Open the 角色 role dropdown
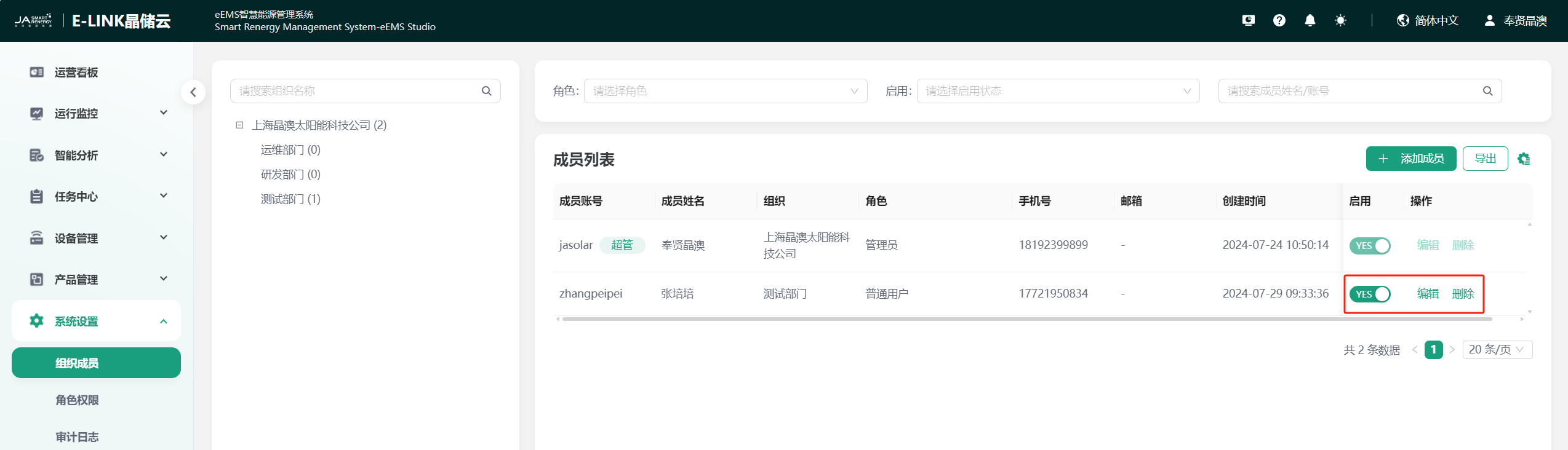The width and height of the screenshot is (1568, 450). pyautogui.click(x=725, y=91)
